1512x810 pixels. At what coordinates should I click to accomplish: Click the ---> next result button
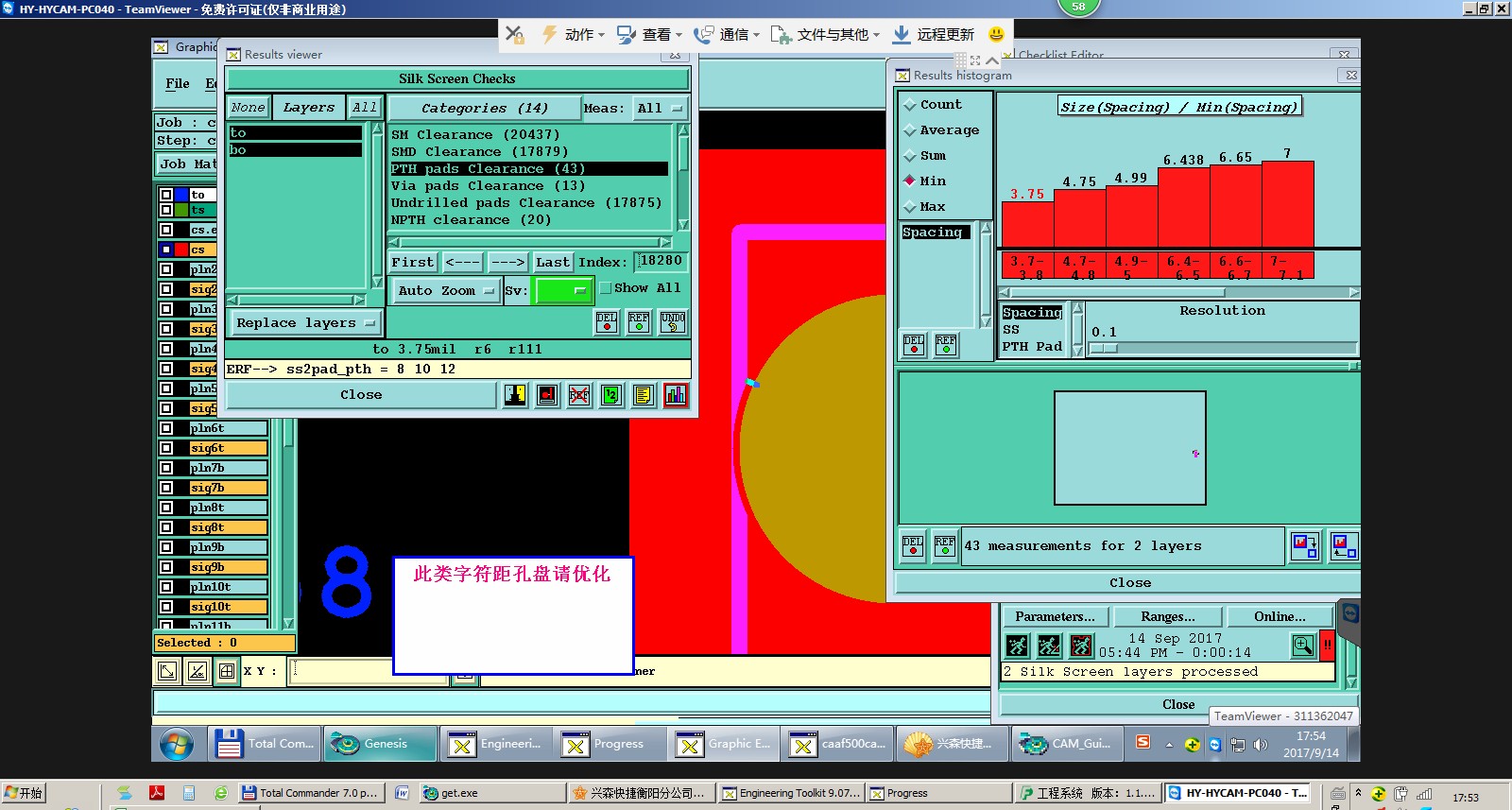[507, 263]
